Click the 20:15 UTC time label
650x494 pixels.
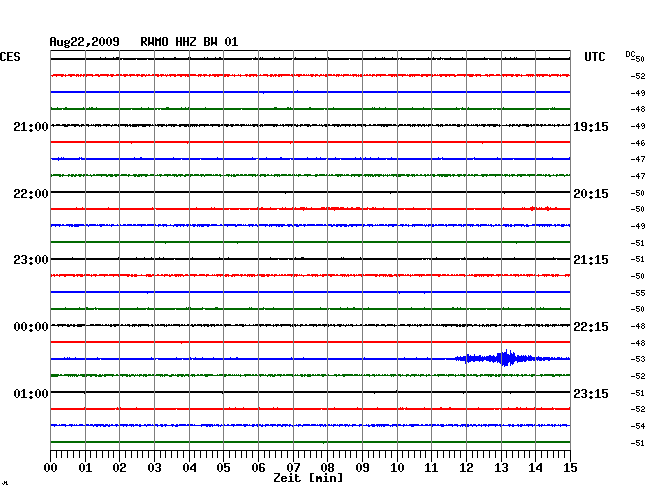(x=591, y=194)
